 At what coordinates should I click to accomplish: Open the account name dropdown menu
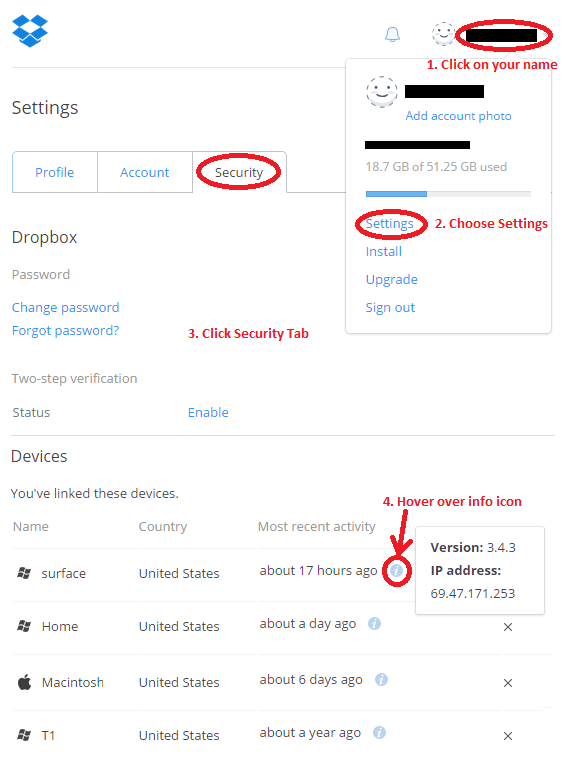click(x=502, y=35)
